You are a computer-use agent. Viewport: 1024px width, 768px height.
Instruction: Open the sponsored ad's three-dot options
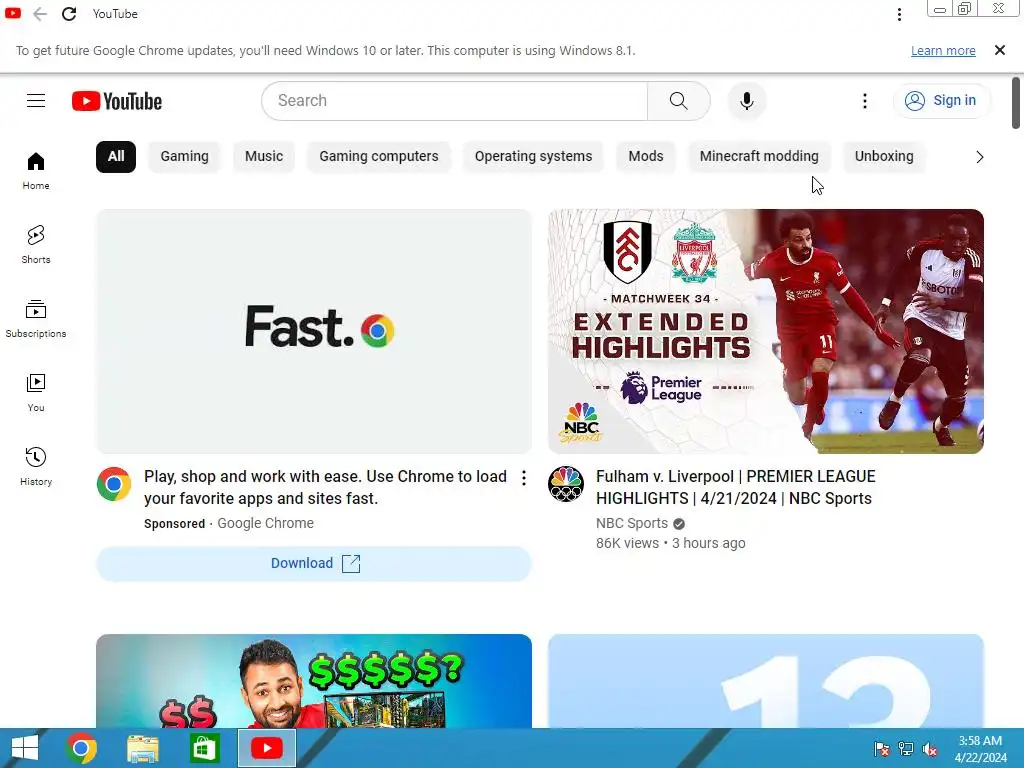(x=524, y=478)
